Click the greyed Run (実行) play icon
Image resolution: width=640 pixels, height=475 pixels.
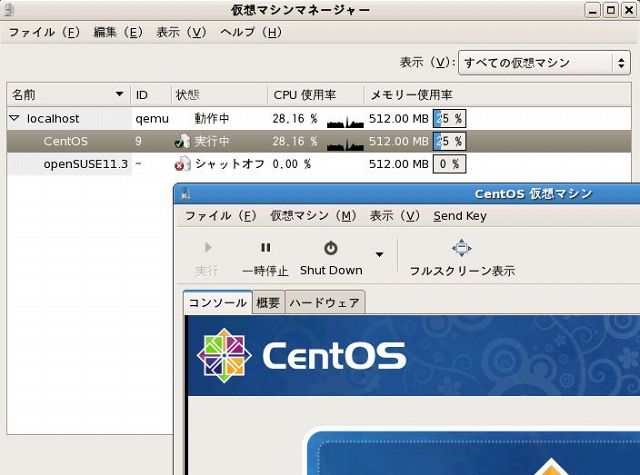point(208,247)
